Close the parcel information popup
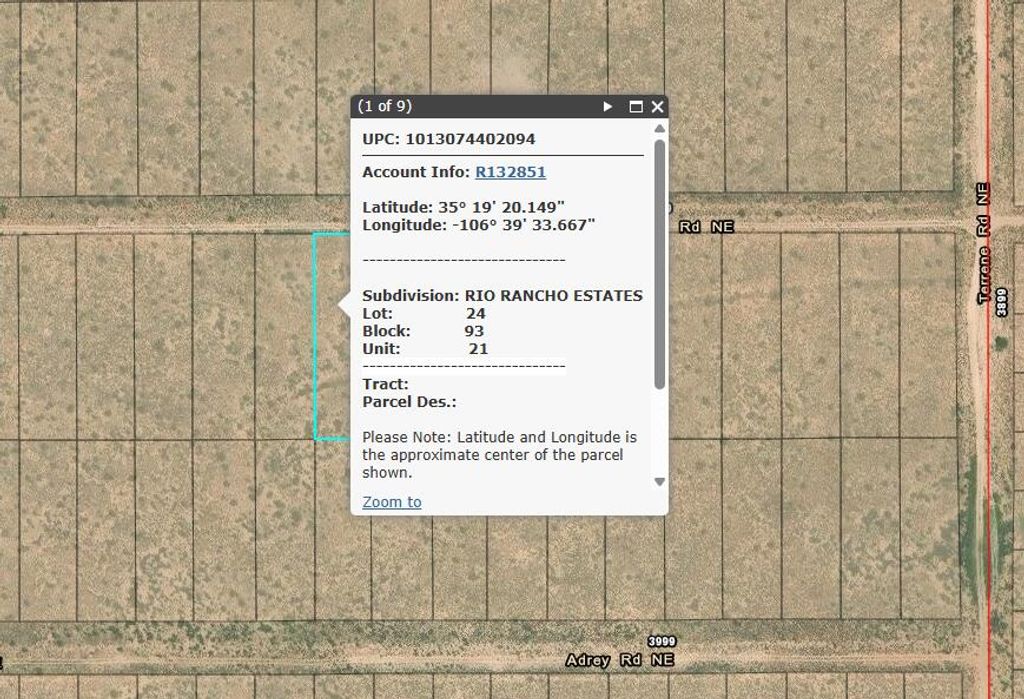The height and width of the screenshot is (699, 1024). (x=657, y=106)
